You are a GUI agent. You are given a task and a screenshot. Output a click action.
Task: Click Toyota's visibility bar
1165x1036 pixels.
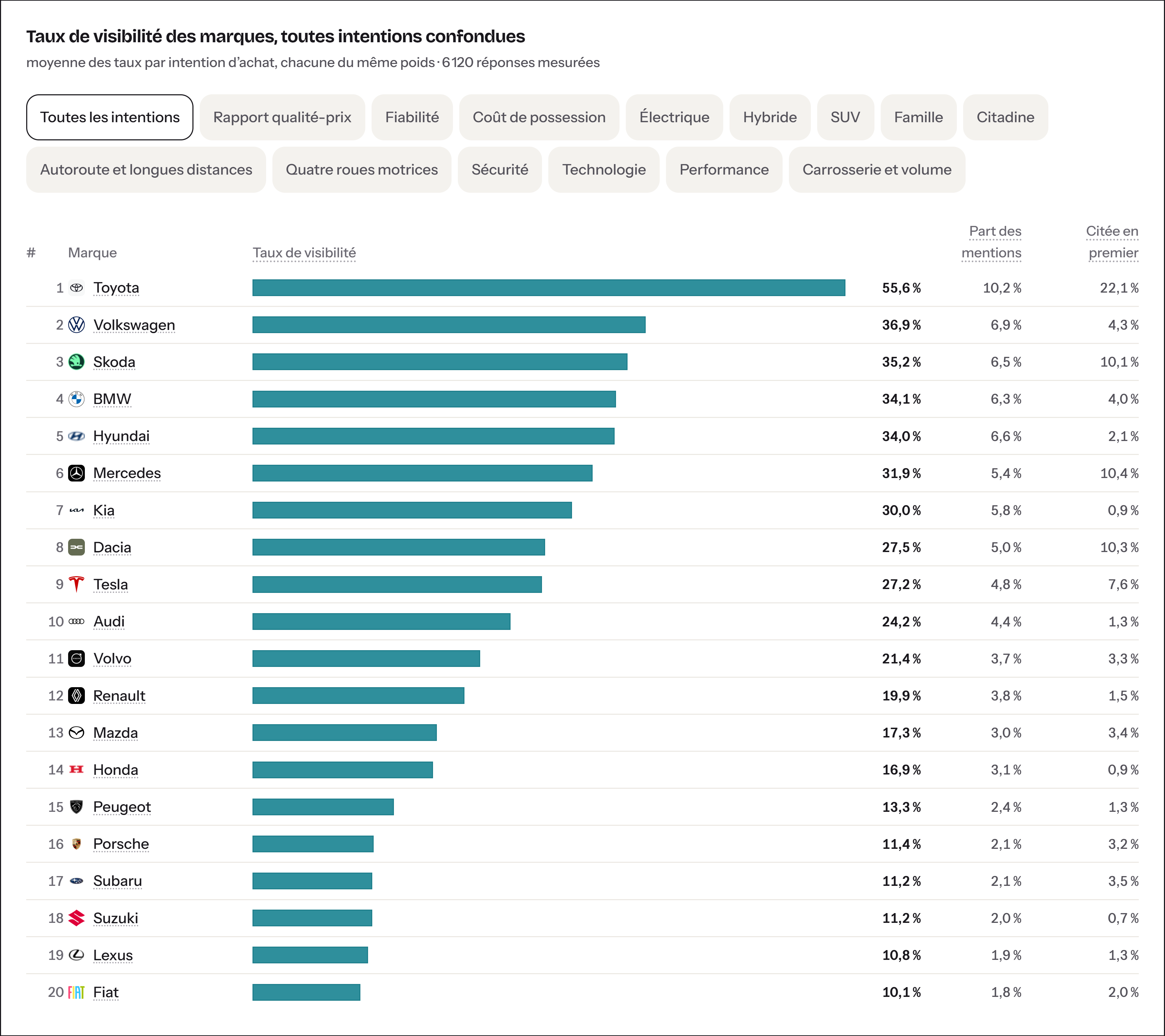point(549,288)
